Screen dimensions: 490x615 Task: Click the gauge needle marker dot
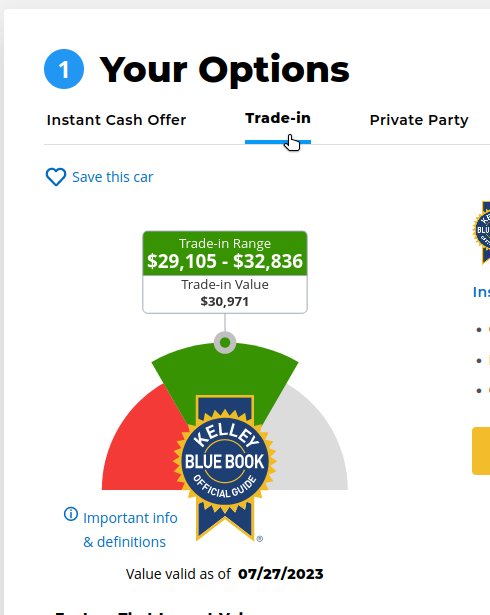pyautogui.click(x=225, y=342)
